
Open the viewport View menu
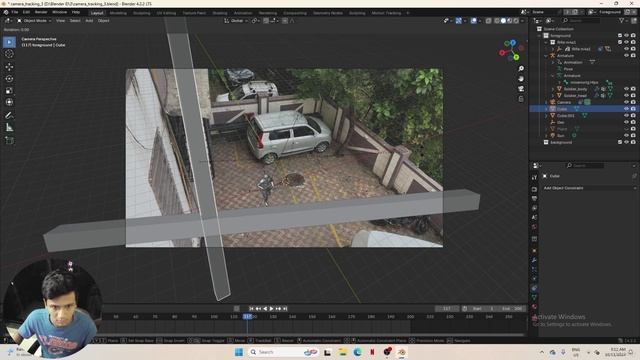[60, 20]
